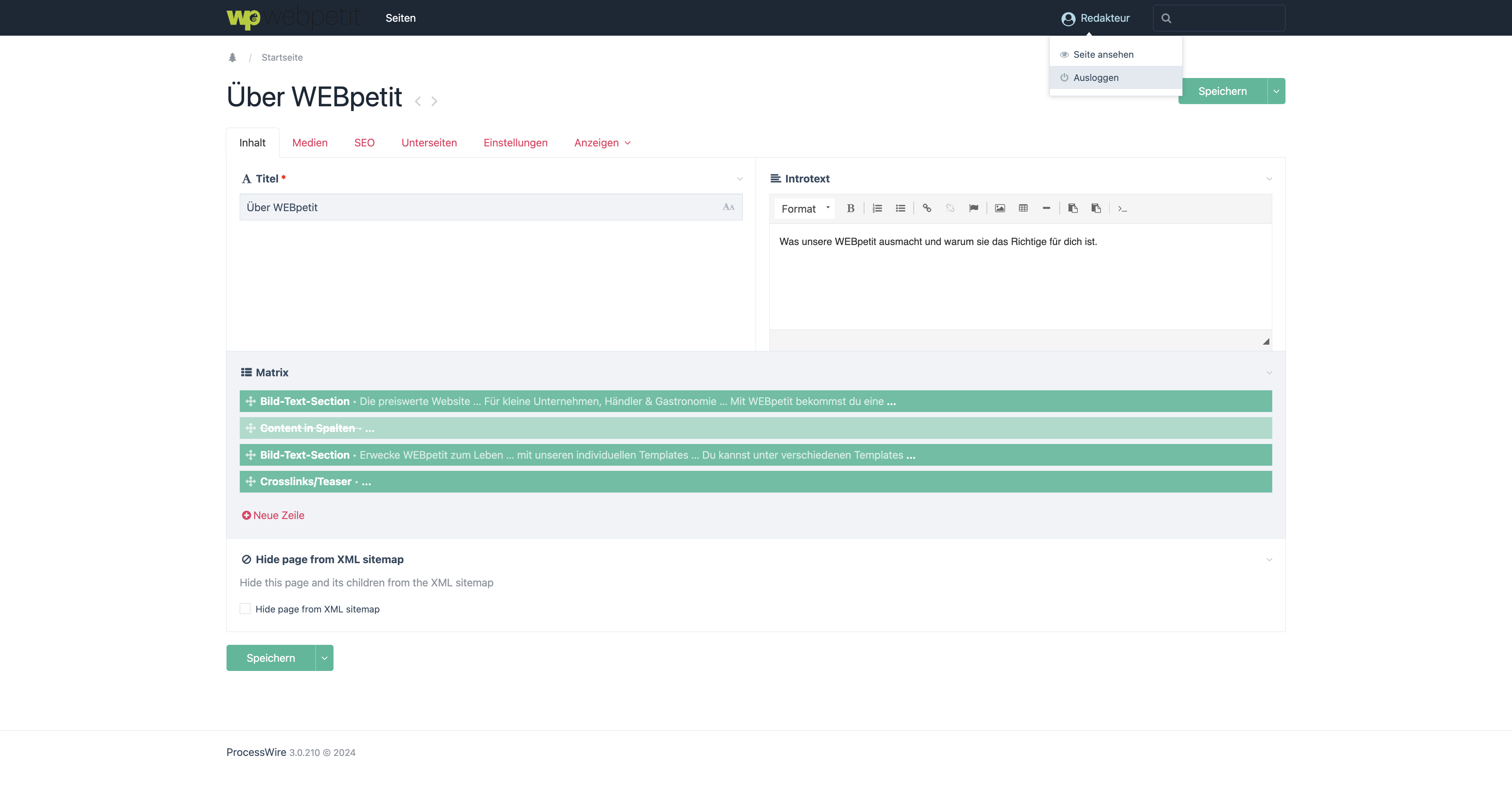Click the anchor flag icon
The width and height of the screenshot is (1512, 810).
click(974, 209)
